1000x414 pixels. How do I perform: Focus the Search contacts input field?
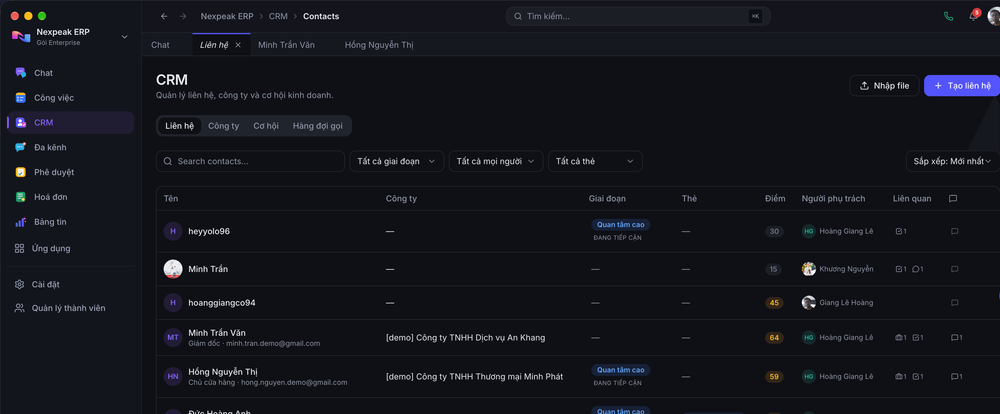[250, 161]
